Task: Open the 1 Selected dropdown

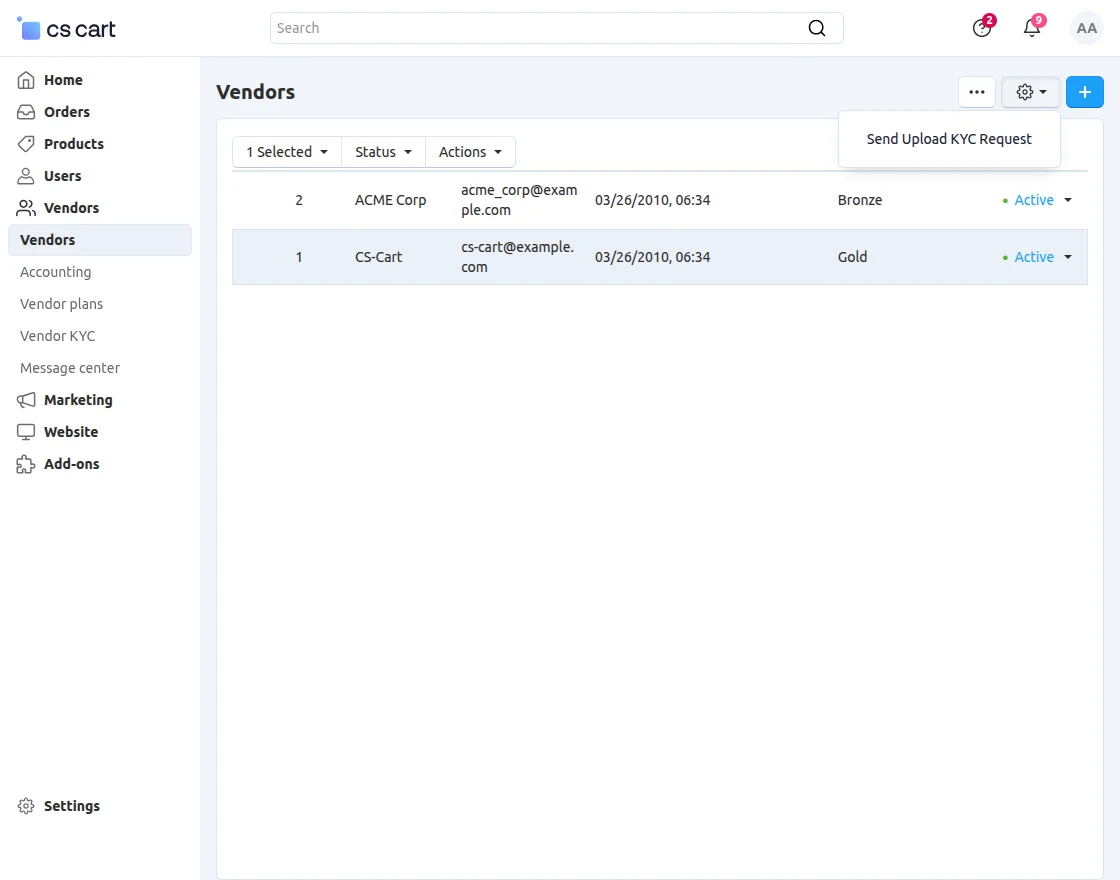Action: click(286, 152)
